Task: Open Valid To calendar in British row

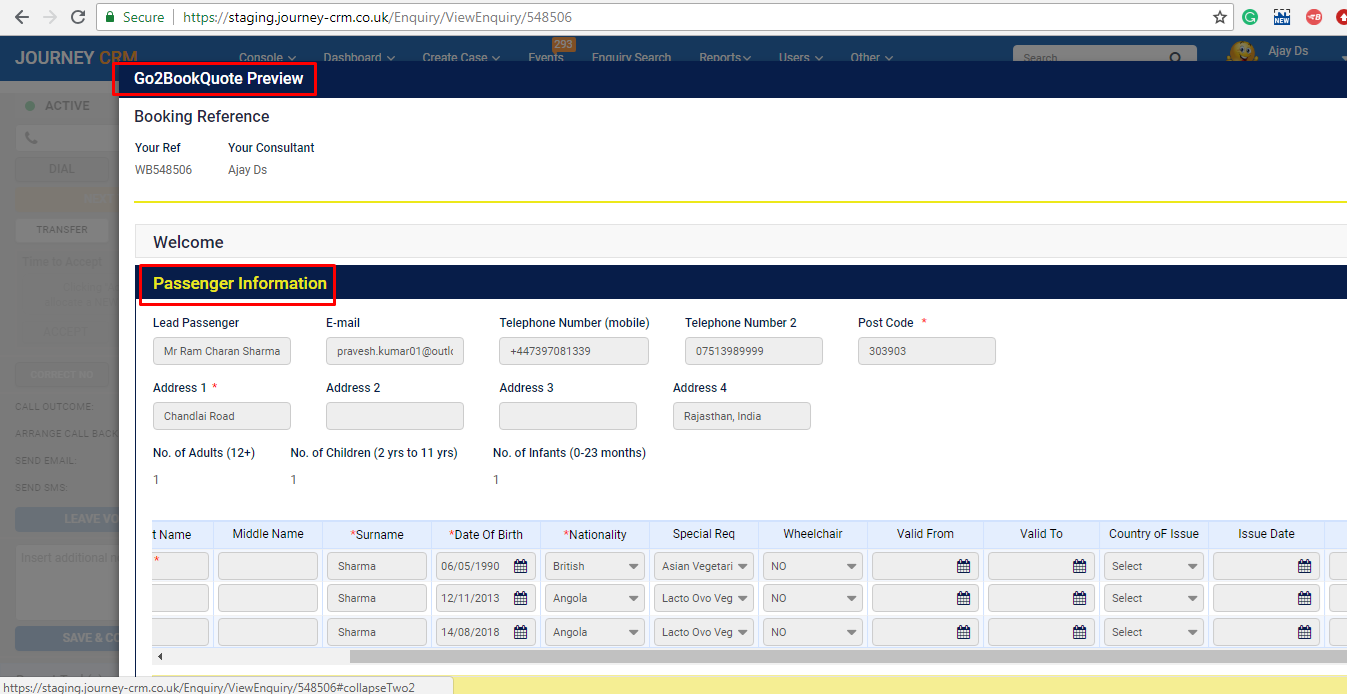Action: (1079, 566)
